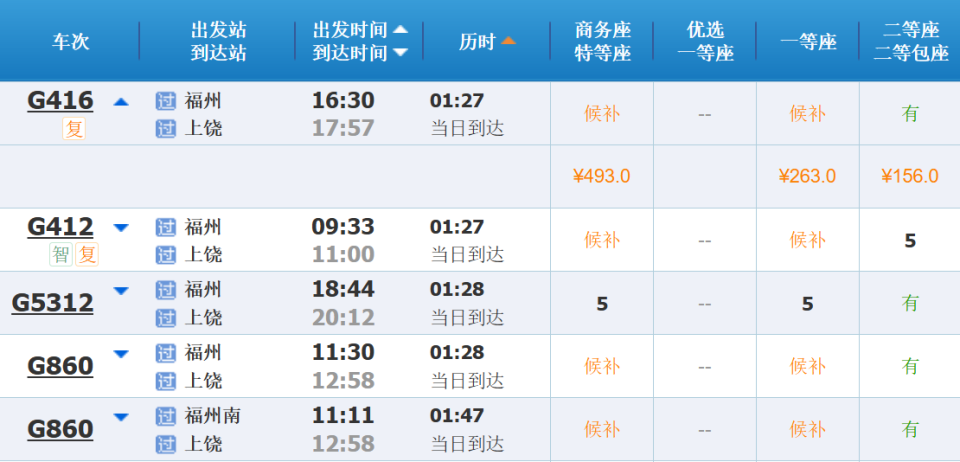This screenshot has width=960, height=462.
Task: Expand the G5312 train details arrow
Action: tap(121, 291)
